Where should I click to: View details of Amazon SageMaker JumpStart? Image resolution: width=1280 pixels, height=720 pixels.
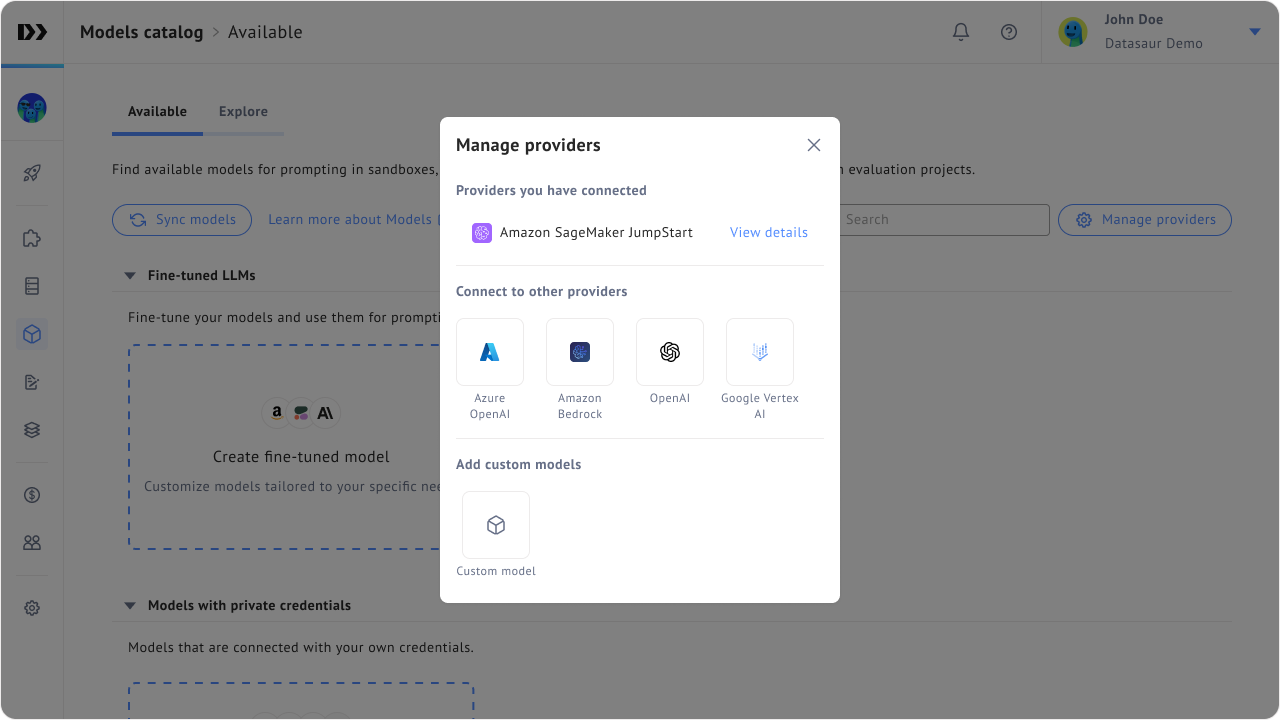768,233
